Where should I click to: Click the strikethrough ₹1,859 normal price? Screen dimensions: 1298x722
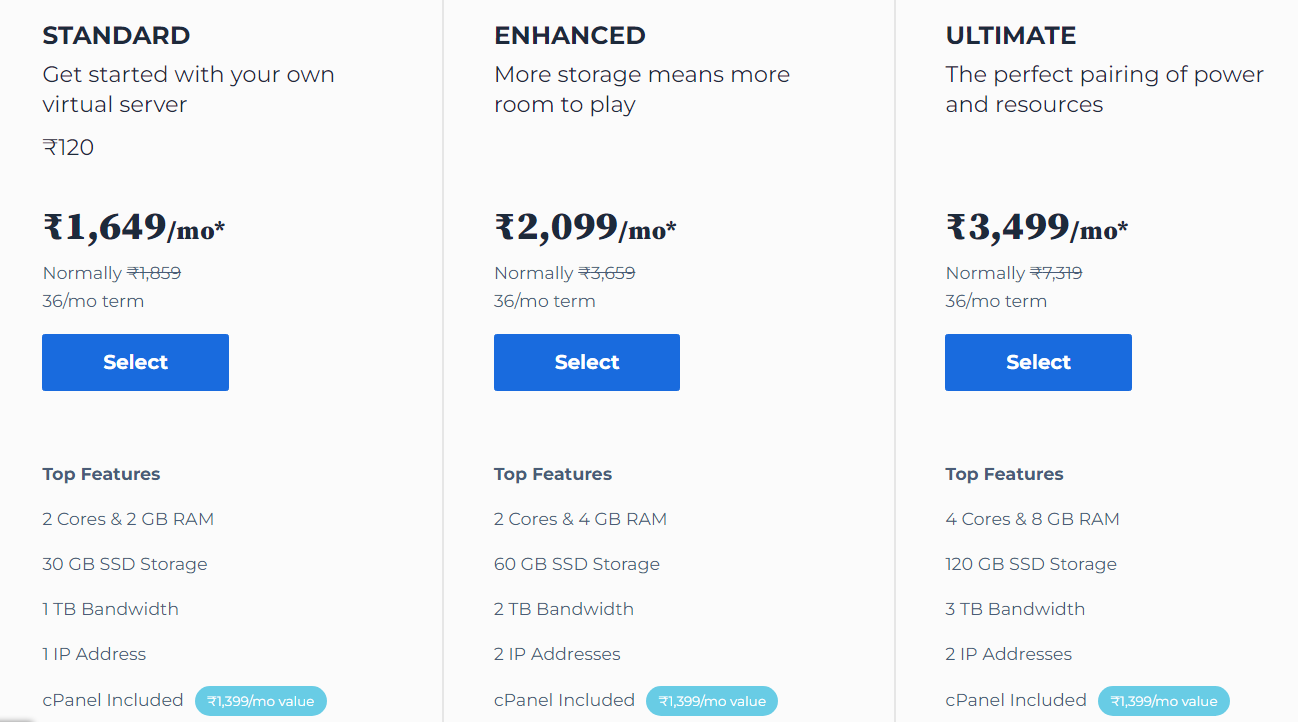pos(154,273)
